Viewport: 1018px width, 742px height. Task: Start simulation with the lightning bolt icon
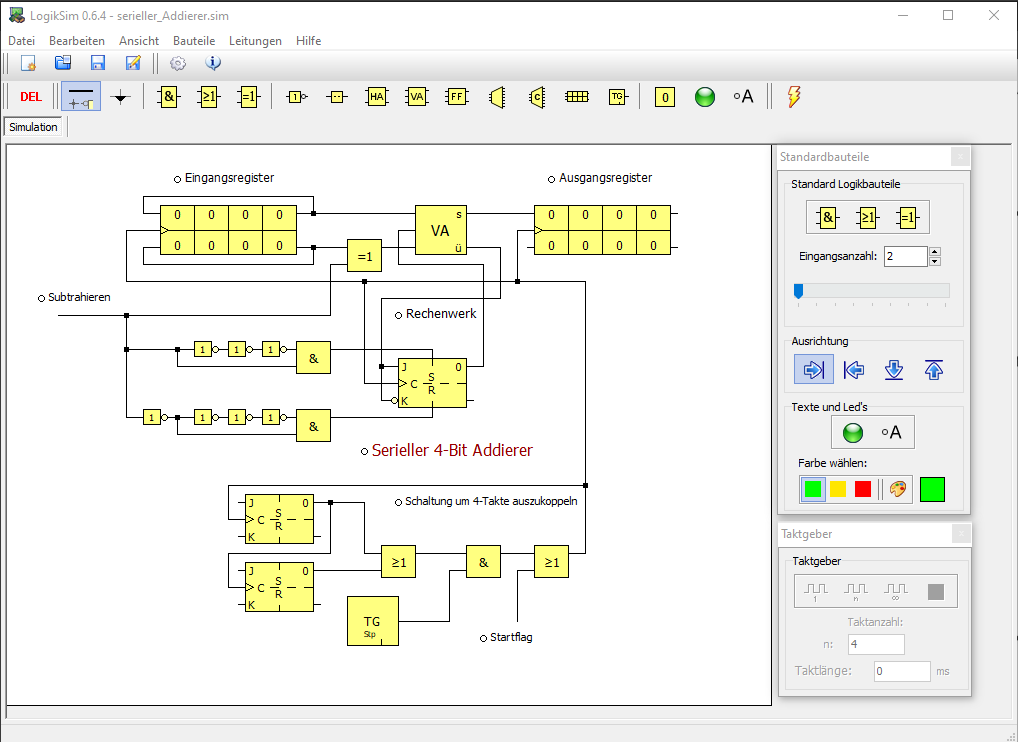pyautogui.click(x=793, y=97)
